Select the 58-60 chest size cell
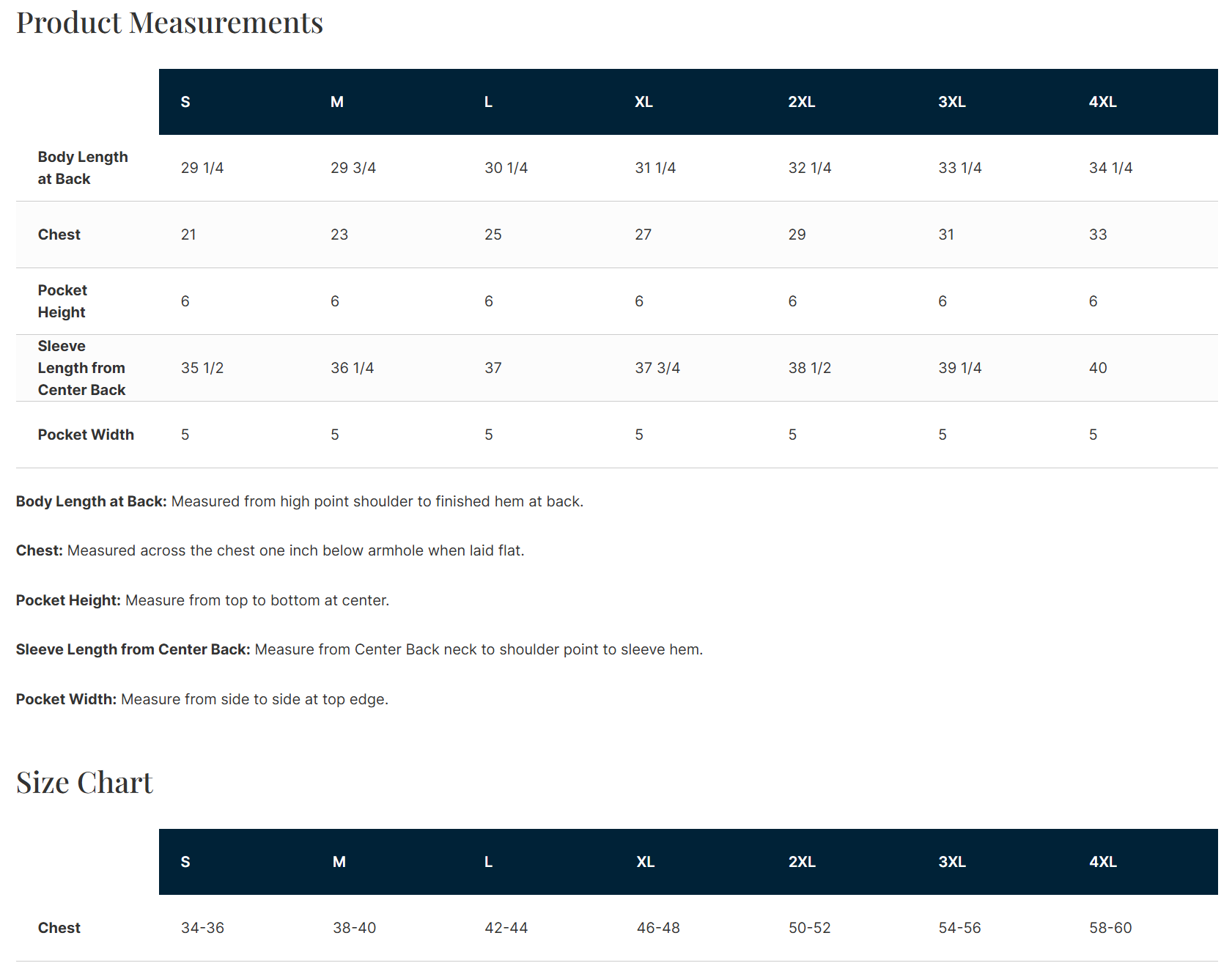The width and height of the screenshot is (1232, 974). click(x=1110, y=928)
